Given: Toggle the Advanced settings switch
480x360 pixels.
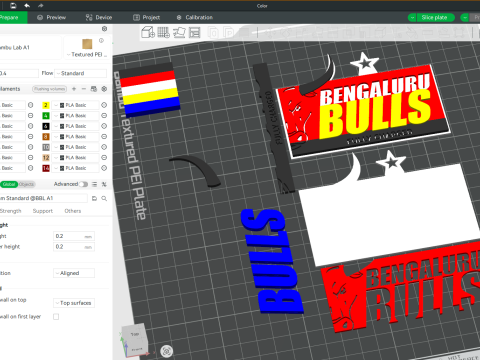Looking at the screenshot, I should click(x=84, y=184).
